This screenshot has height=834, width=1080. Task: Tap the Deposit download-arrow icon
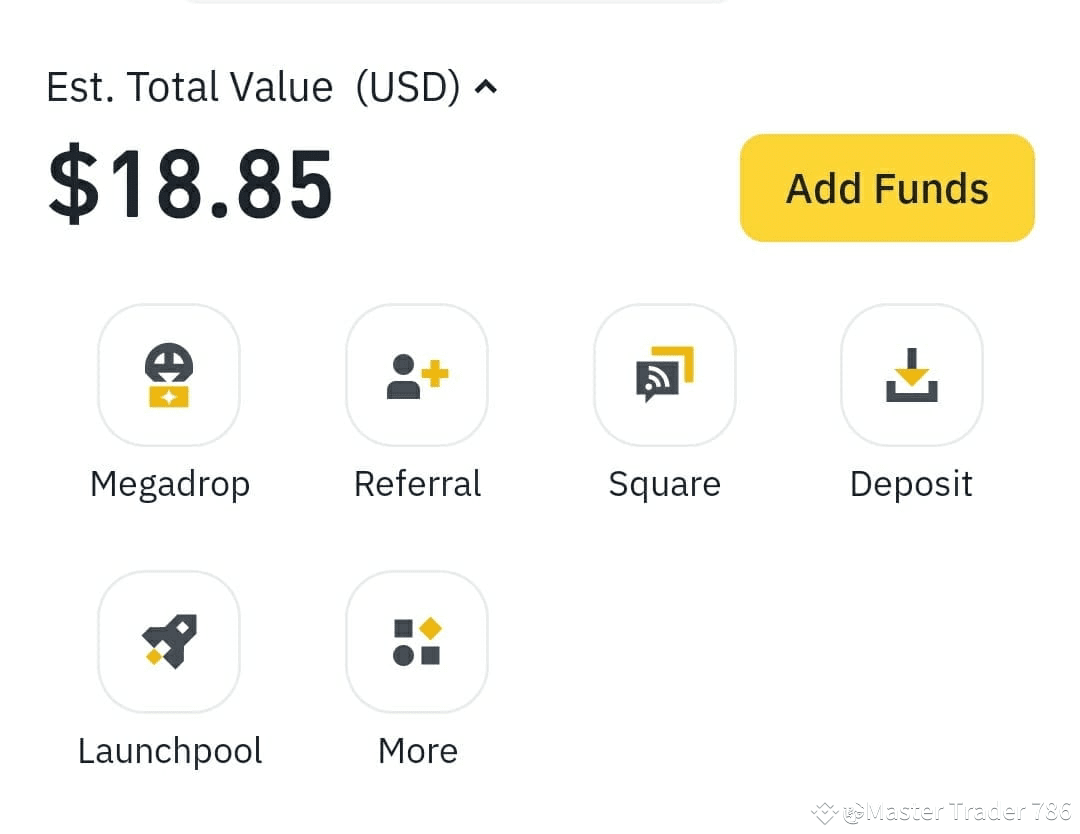pyautogui.click(x=912, y=375)
